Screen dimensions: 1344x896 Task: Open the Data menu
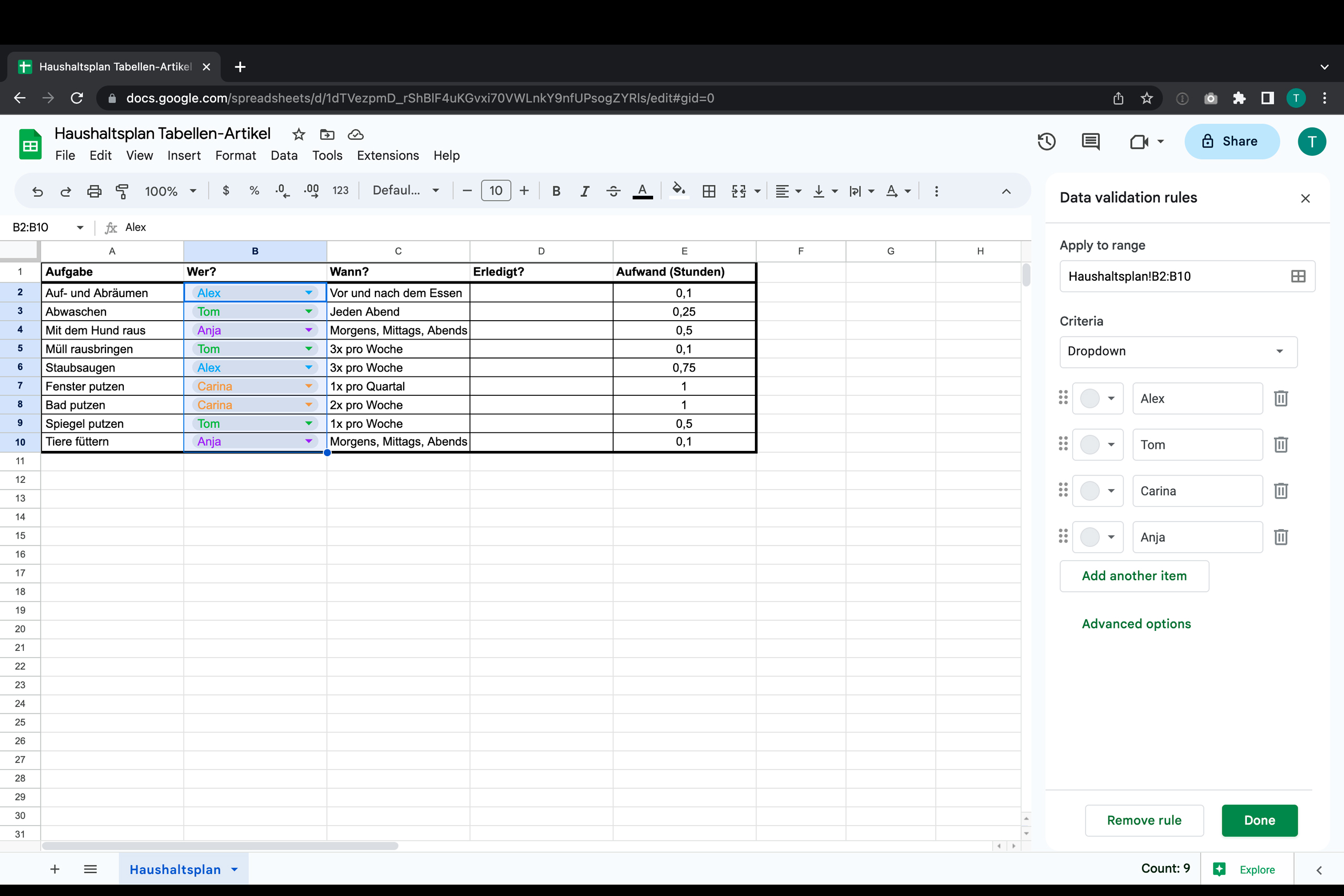click(x=284, y=155)
